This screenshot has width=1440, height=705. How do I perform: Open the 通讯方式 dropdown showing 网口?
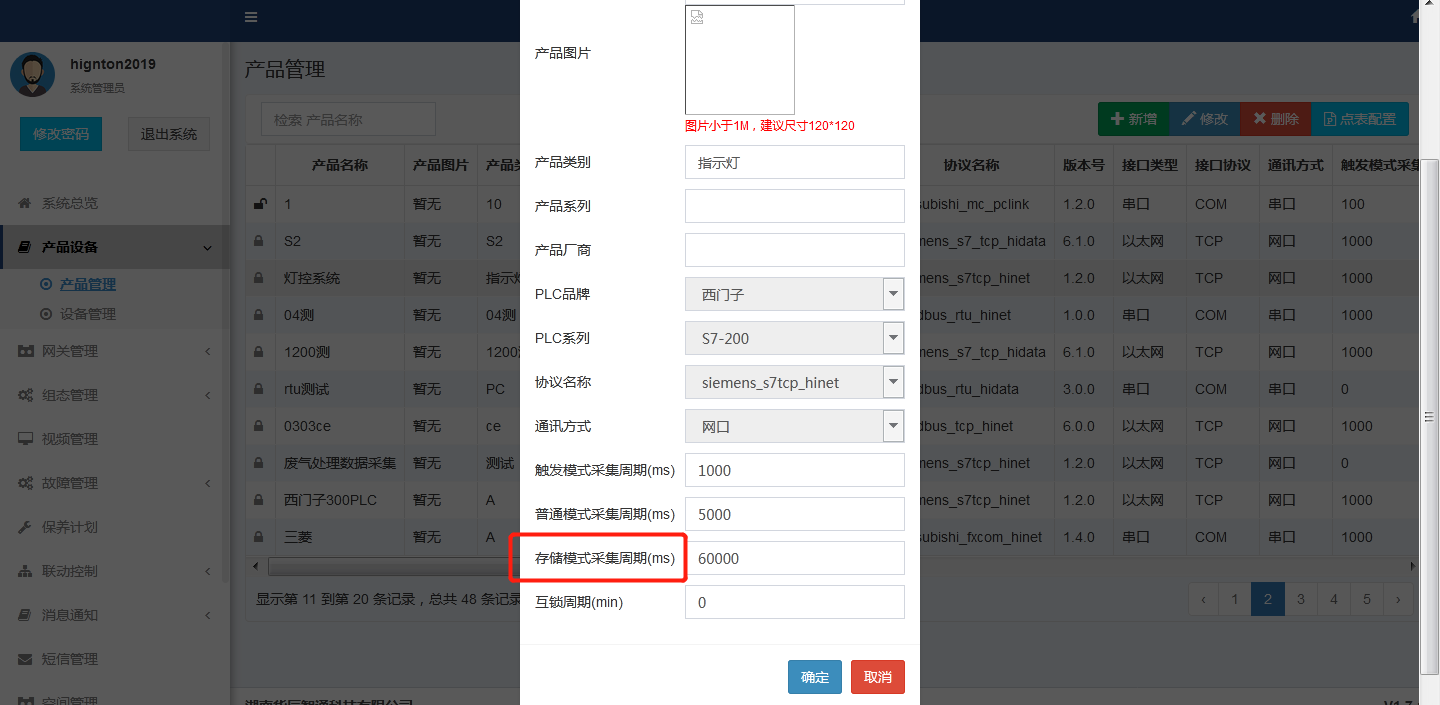[x=893, y=426]
